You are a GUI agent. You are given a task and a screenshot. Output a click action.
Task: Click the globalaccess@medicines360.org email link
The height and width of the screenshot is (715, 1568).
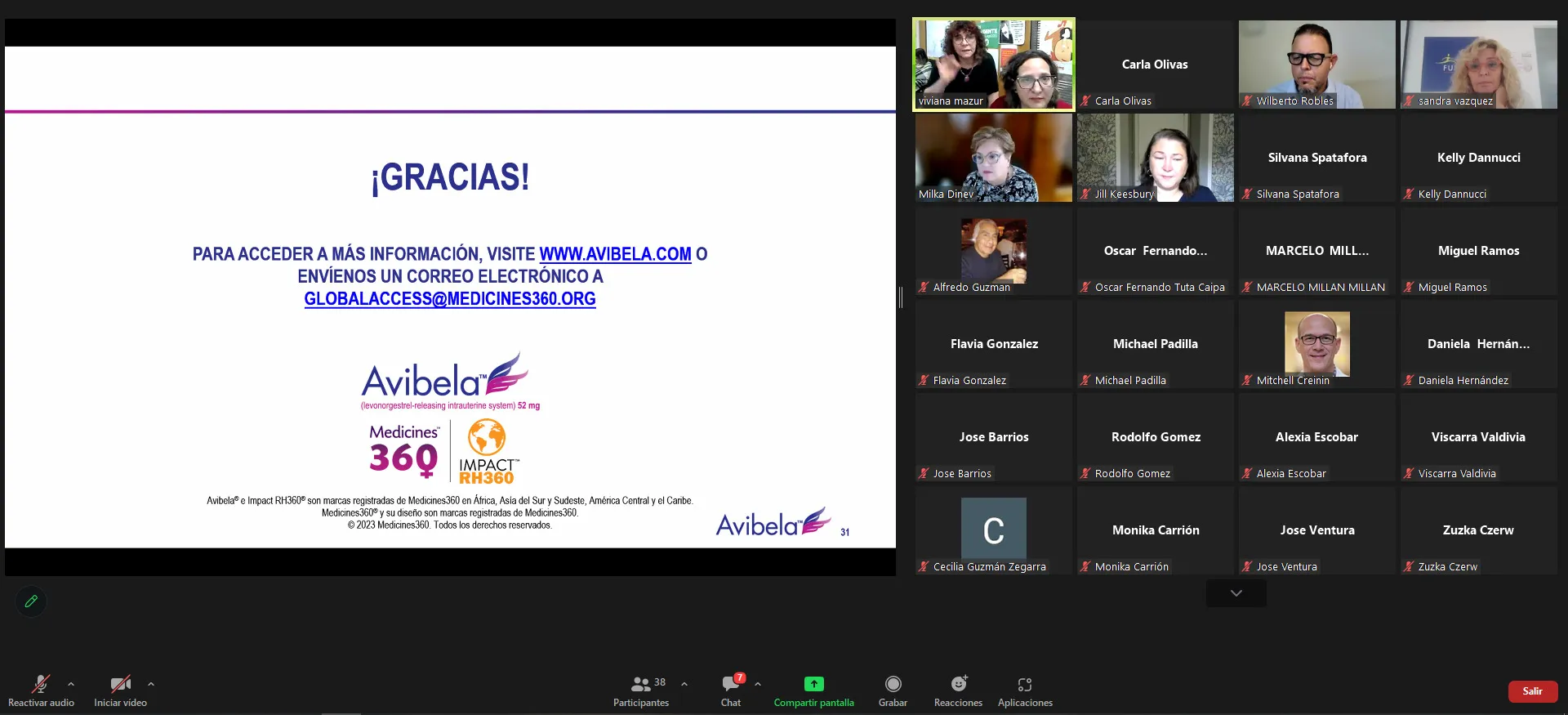coord(450,299)
